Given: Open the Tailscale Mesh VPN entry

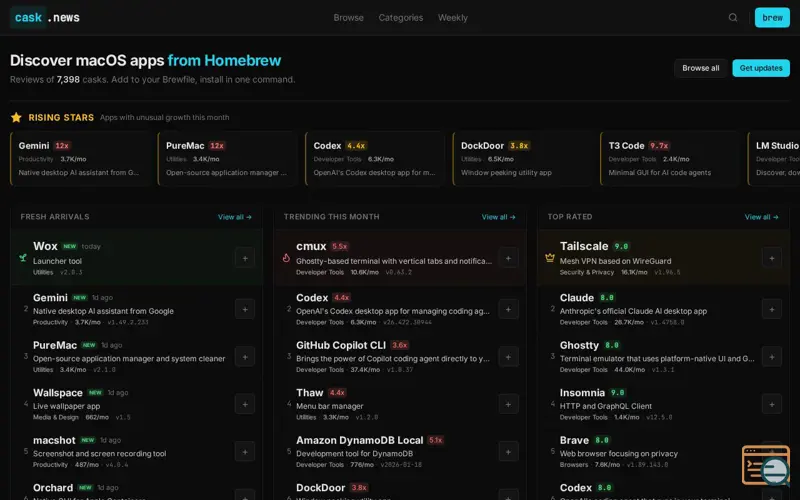Looking at the screenshot, I should (664, 258).
